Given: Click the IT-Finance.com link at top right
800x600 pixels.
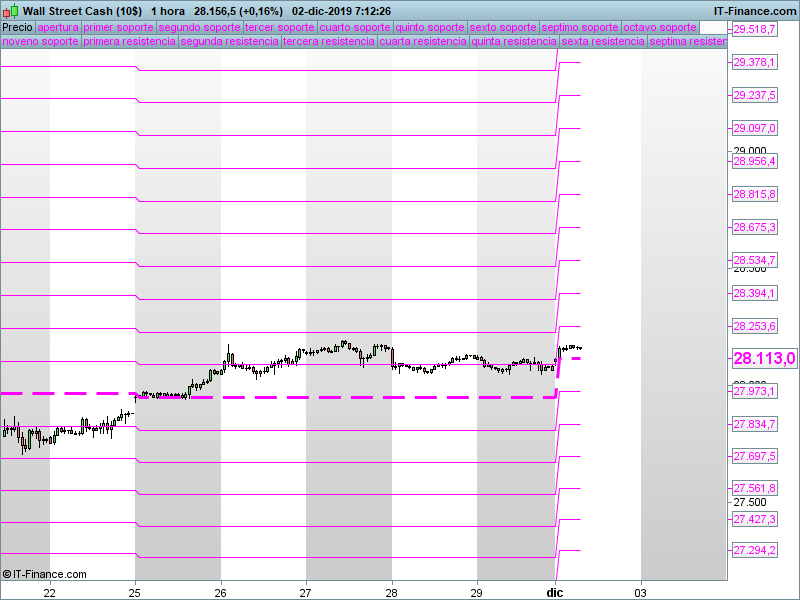Looking at the screenshot, I should pos(755,11).
